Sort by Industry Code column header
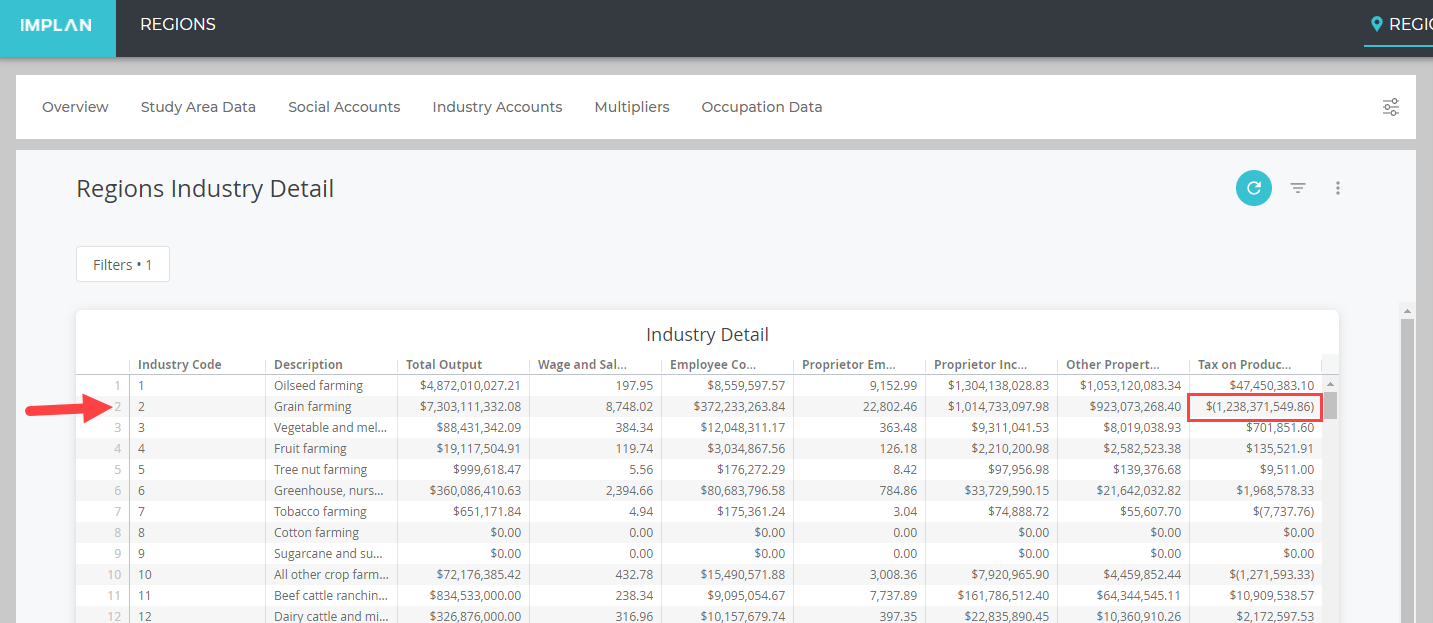The image size is (1433, 623). click(x=180, y=365)
